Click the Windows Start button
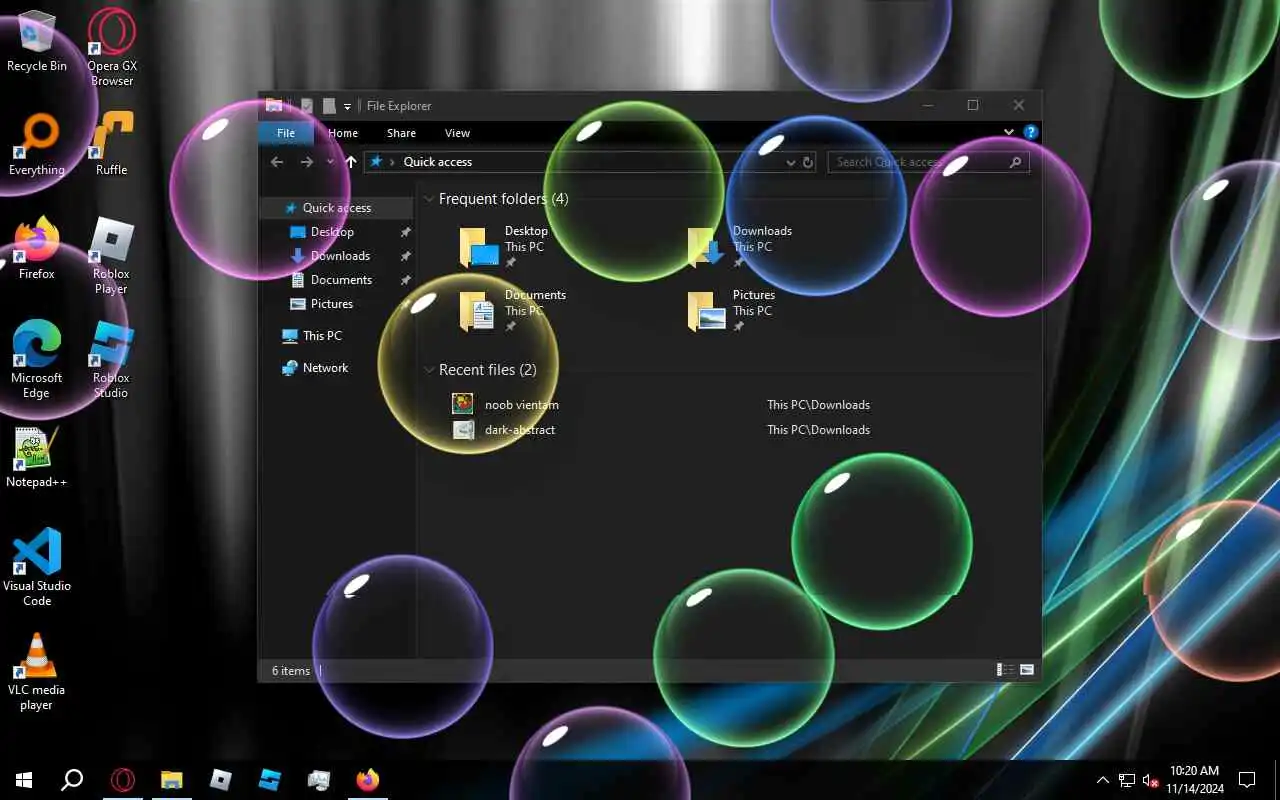1280x800 pixels. pos(24,779)
